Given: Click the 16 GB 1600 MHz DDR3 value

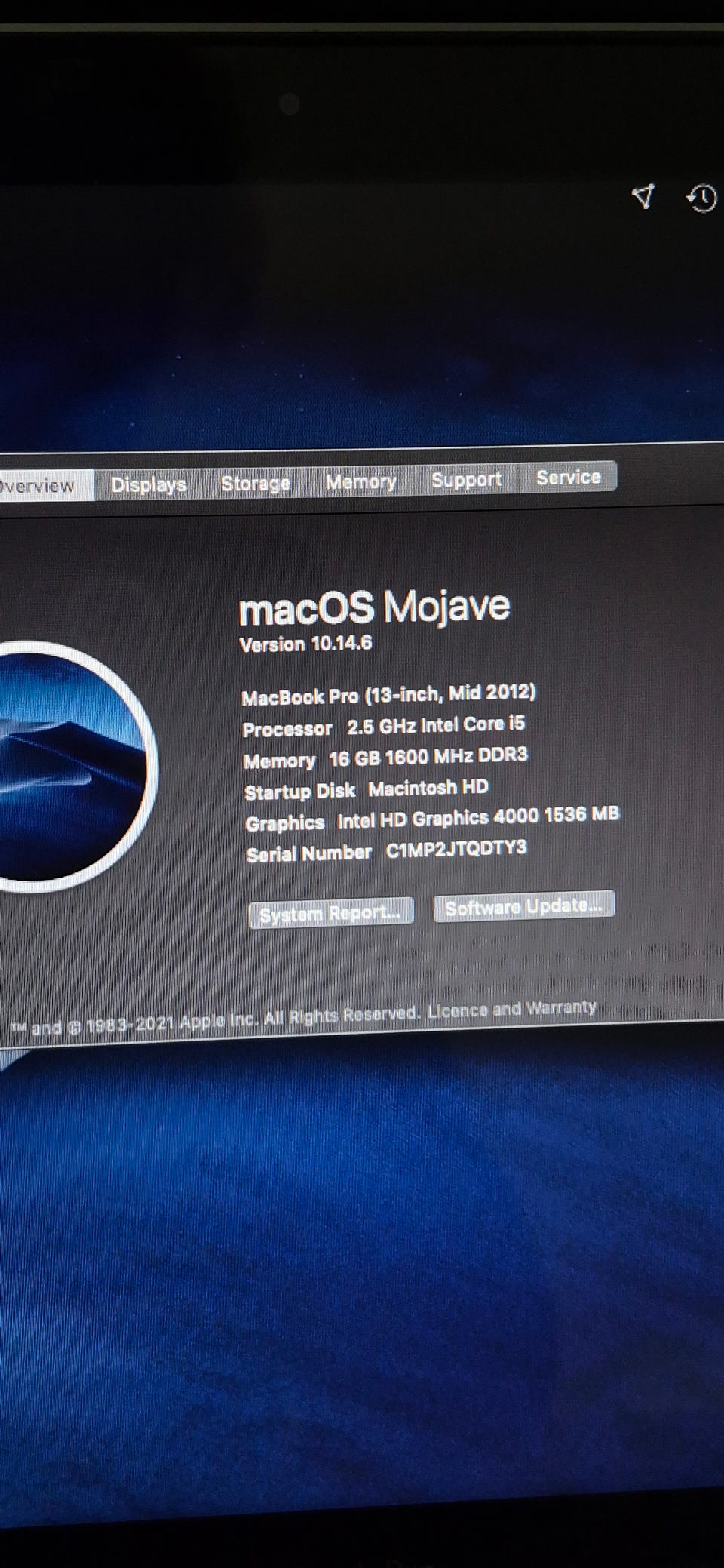Looking at the screenshot, I should [x=428, y=757].
